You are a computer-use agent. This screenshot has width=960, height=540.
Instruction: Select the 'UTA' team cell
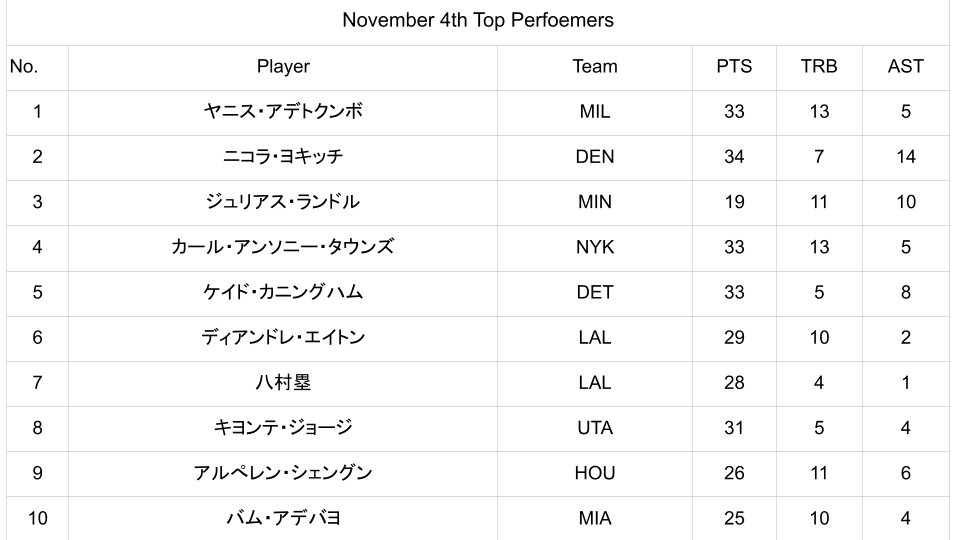click(595, 428)
